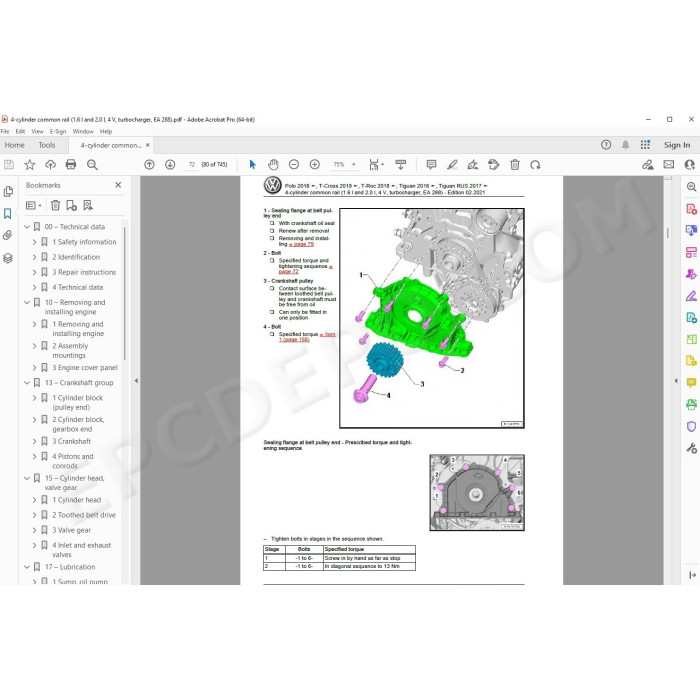Click the new bookmark icon
This screenshot has width=700, height=700.
click(71, 205)
